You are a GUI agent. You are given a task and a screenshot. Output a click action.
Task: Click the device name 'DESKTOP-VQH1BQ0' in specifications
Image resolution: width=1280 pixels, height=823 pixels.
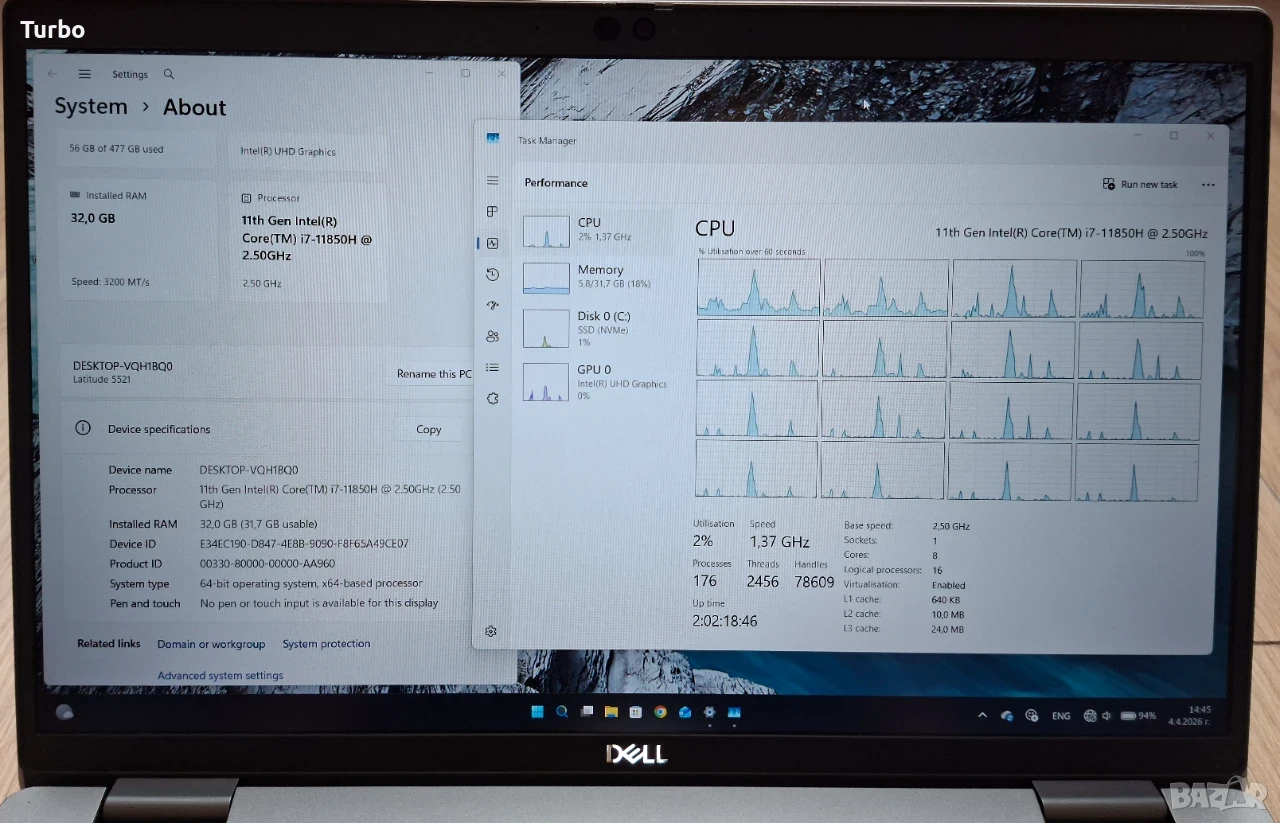(x=249, y=470)
